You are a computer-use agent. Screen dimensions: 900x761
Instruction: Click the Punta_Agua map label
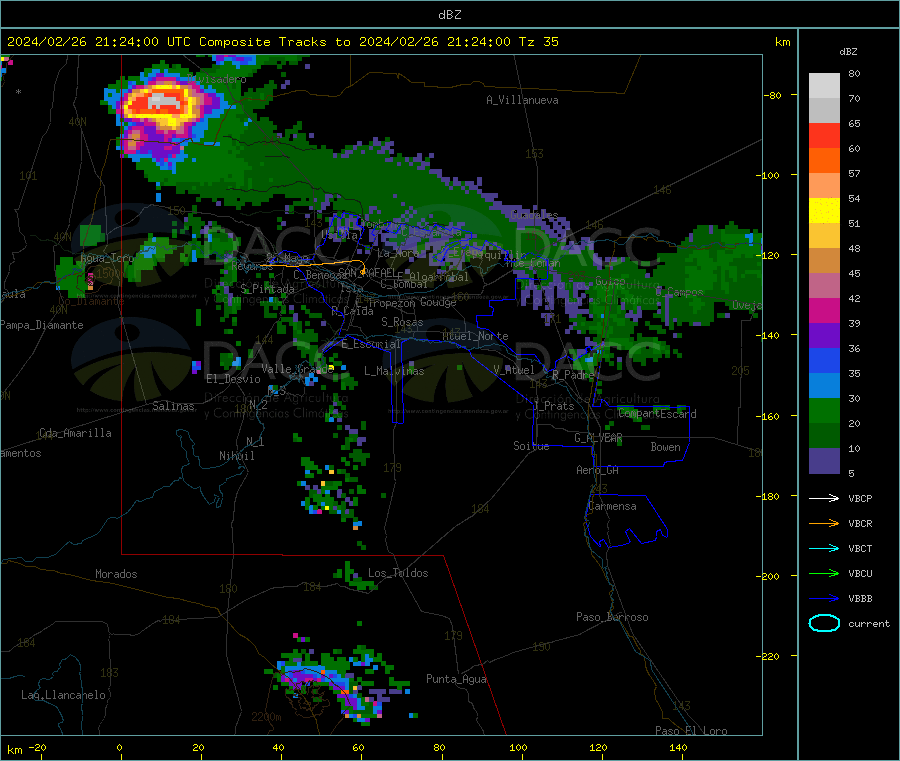pos(456,679)
